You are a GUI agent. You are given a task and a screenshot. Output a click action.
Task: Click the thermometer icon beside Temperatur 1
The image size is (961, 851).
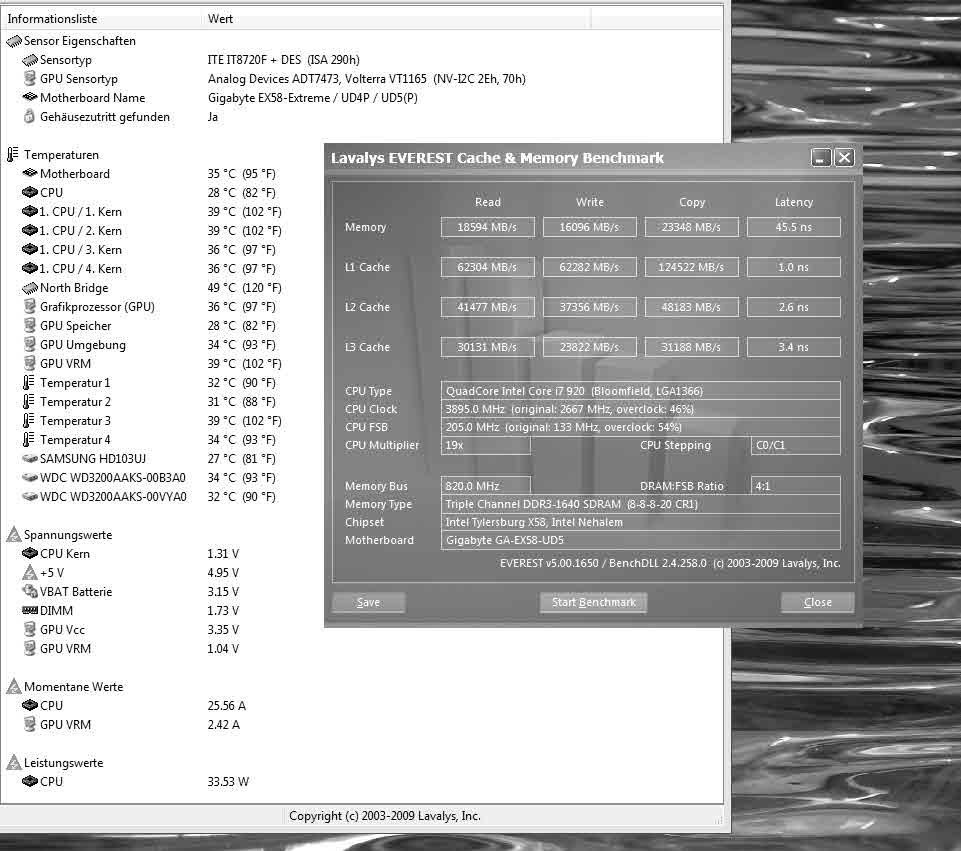tap(28, 382)
